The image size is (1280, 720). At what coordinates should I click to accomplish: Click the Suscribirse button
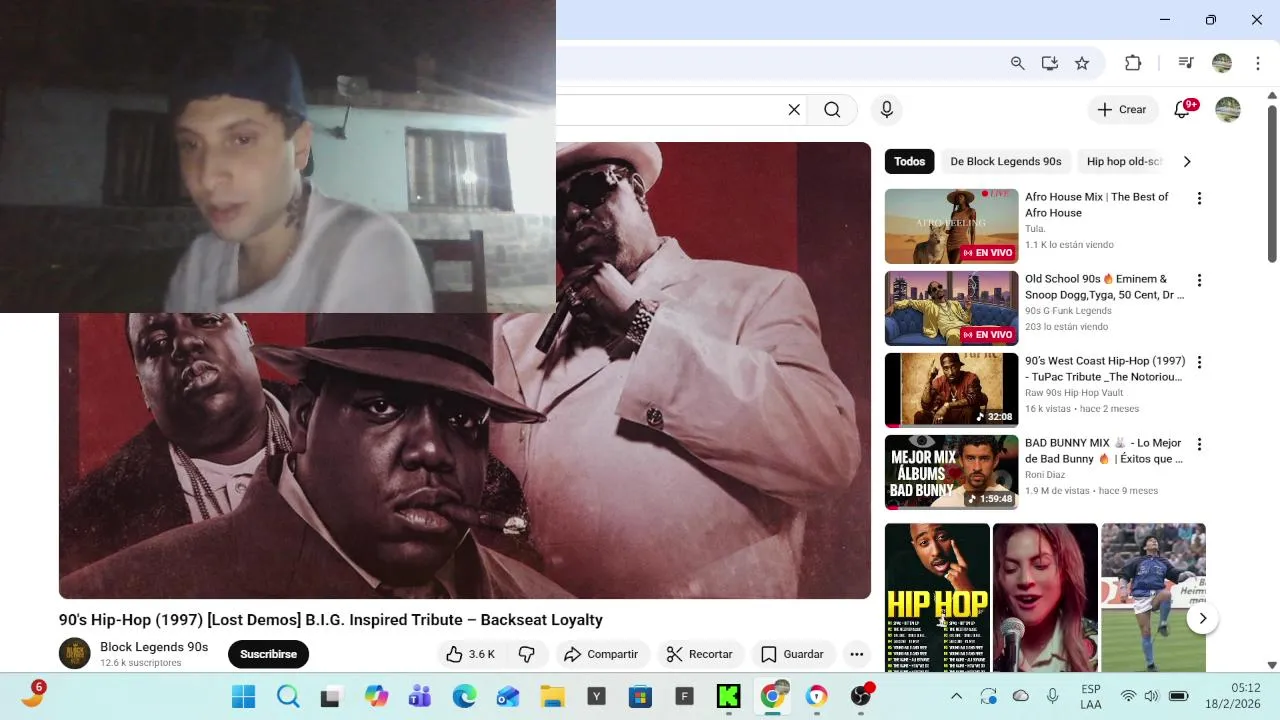click(268, 654)
